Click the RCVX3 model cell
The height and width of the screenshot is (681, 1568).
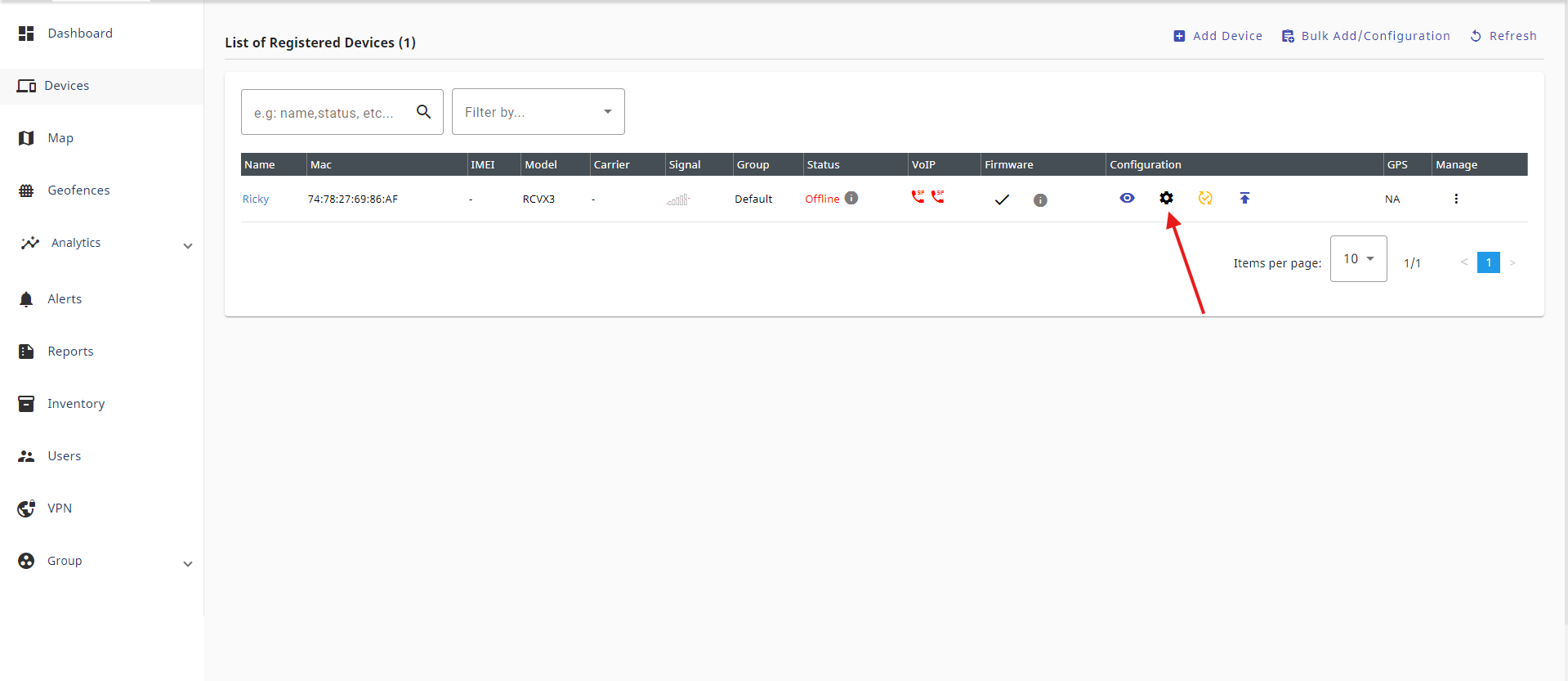pos(538,199)
